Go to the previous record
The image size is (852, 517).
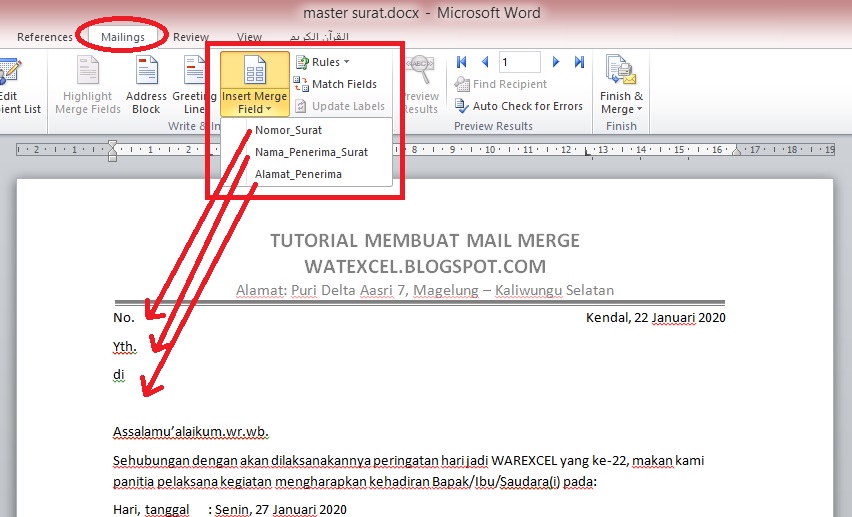click(485, 62)
